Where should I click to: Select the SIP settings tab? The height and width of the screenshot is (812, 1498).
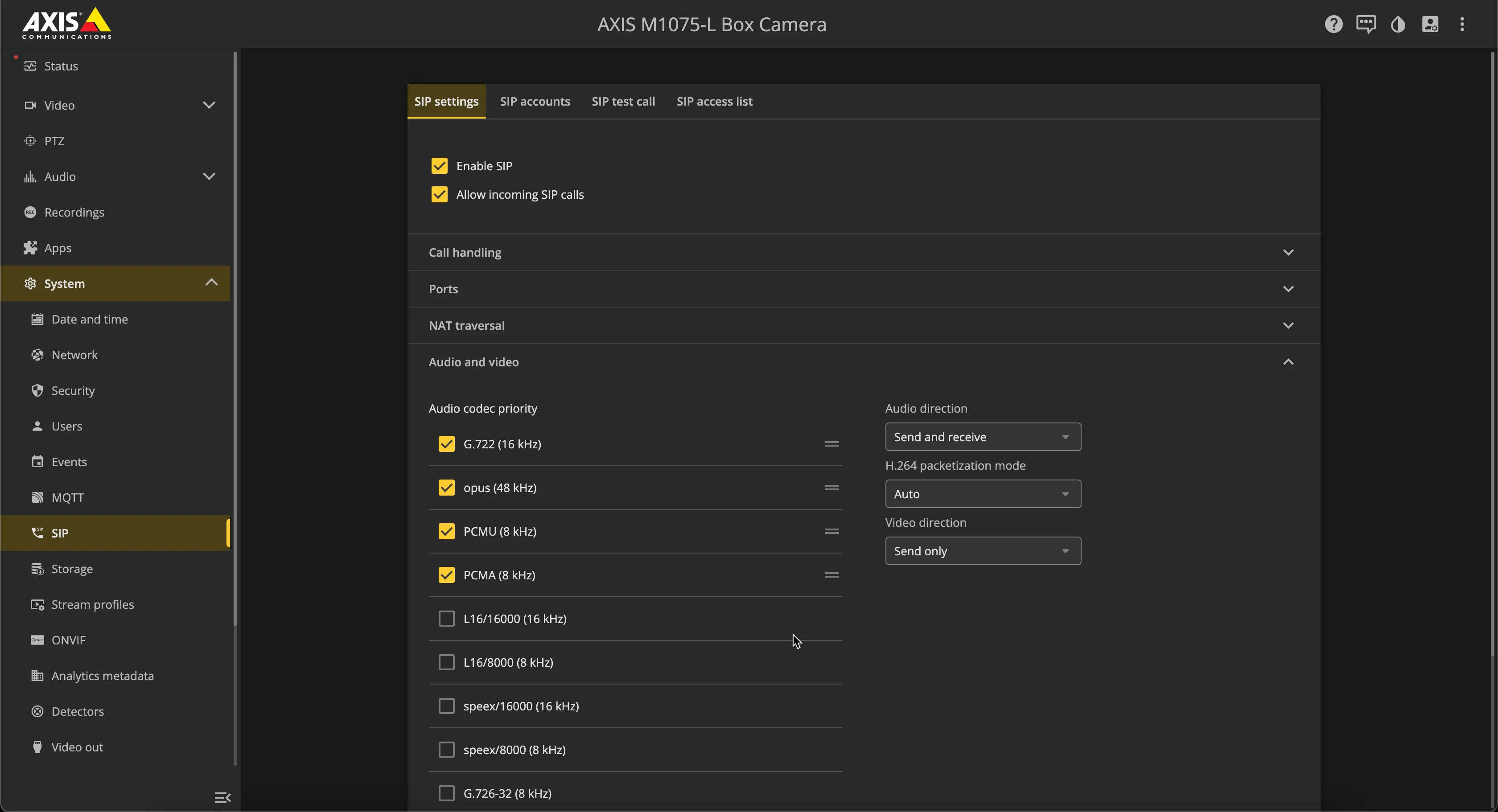coord(446,102)
